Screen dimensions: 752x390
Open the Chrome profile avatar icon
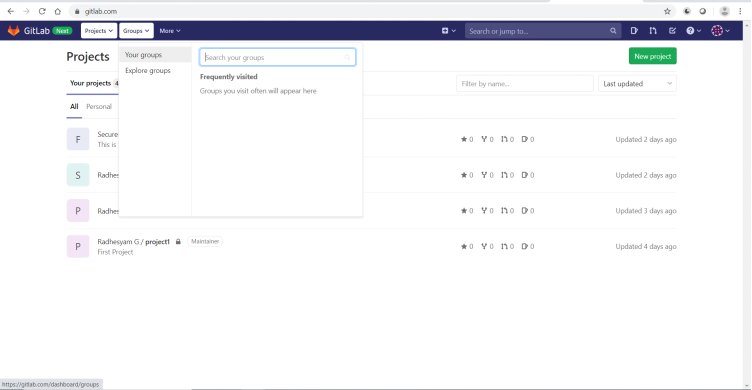pos(724,11)
